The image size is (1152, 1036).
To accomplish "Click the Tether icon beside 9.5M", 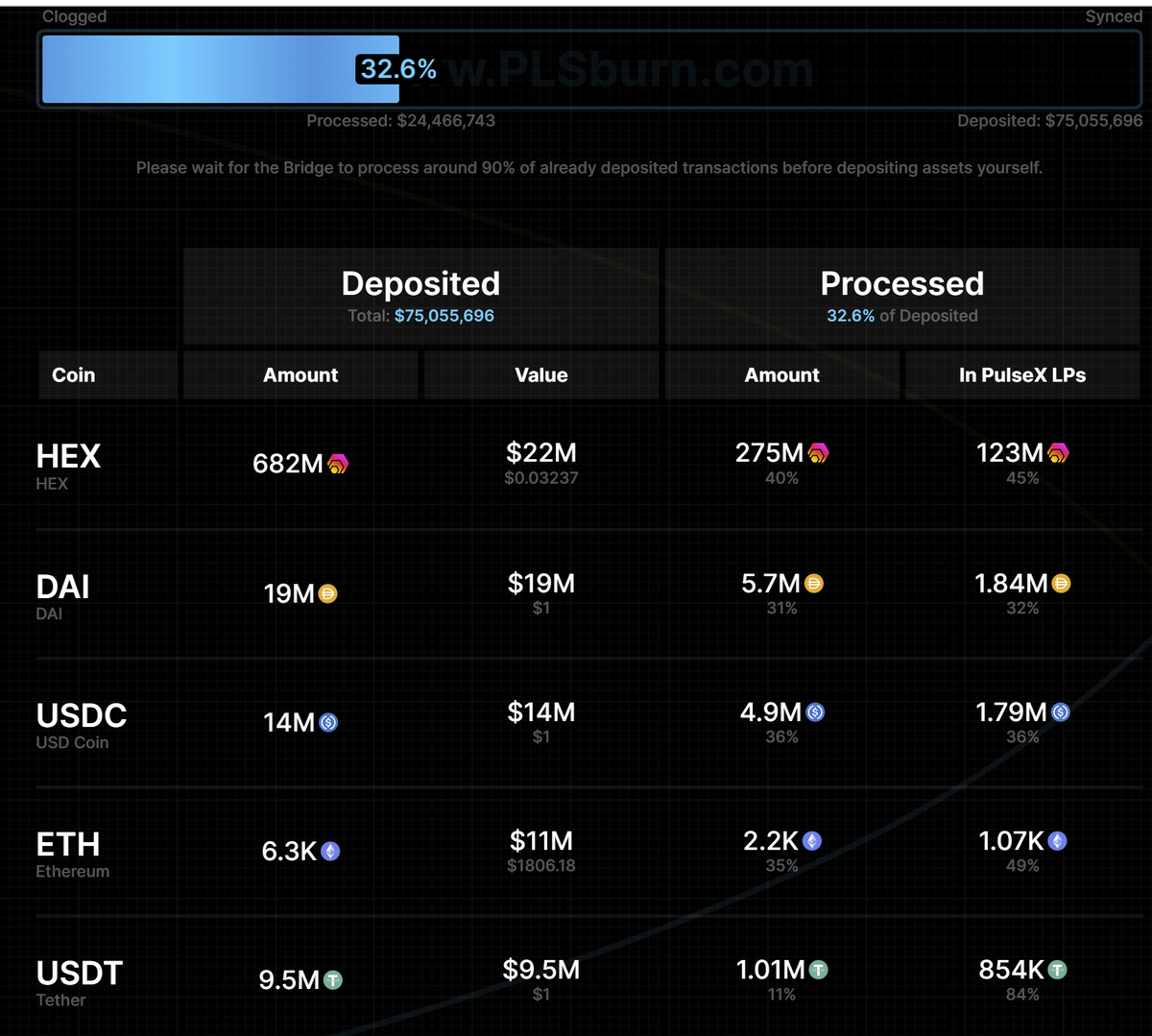I will 331,979.
